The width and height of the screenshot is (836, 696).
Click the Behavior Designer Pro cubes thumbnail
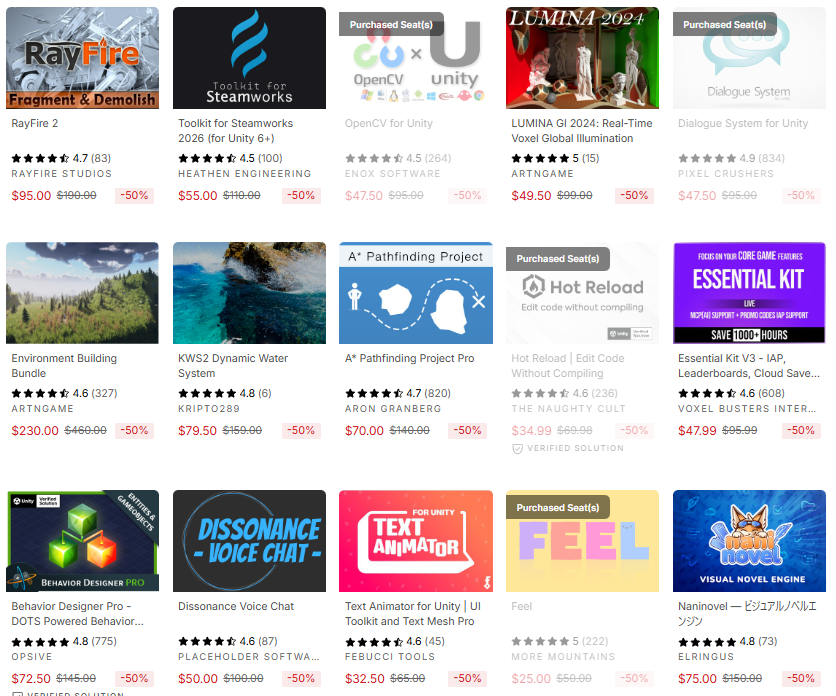[x=82, y=541]
